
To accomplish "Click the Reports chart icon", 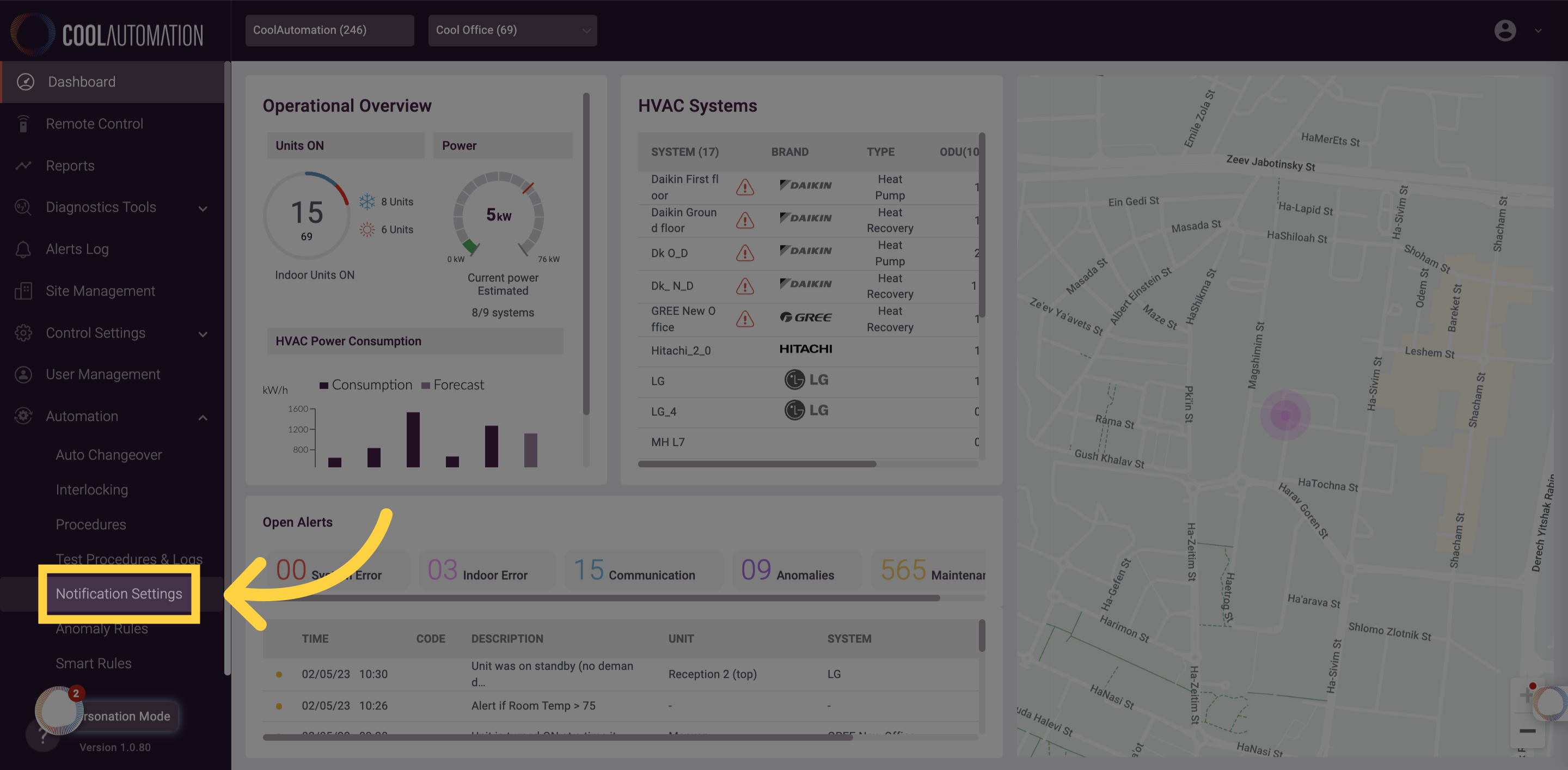I will (x=23, y=166).
